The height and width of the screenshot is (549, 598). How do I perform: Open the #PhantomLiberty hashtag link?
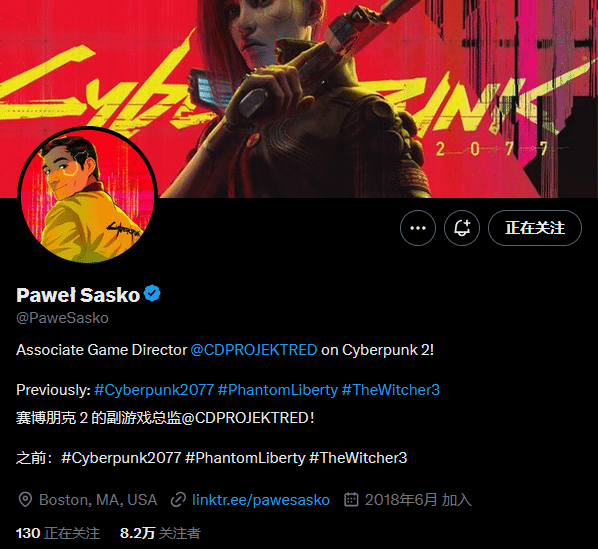point(278,390)
